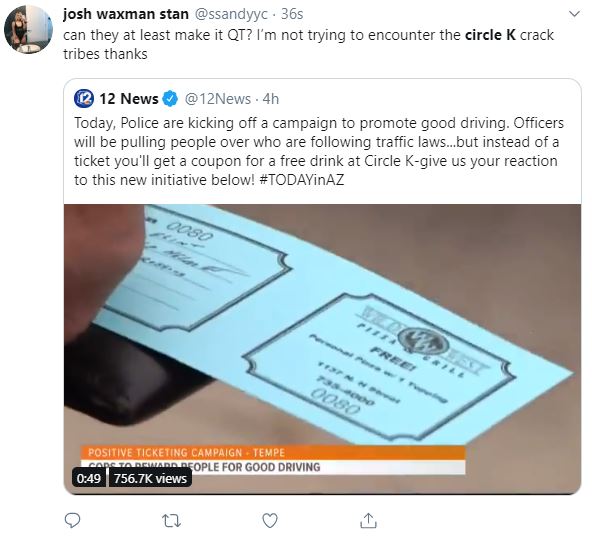592x544 pixels.
Task: Click the bold circle K text in tweet
Action: (x=490, y=35)
